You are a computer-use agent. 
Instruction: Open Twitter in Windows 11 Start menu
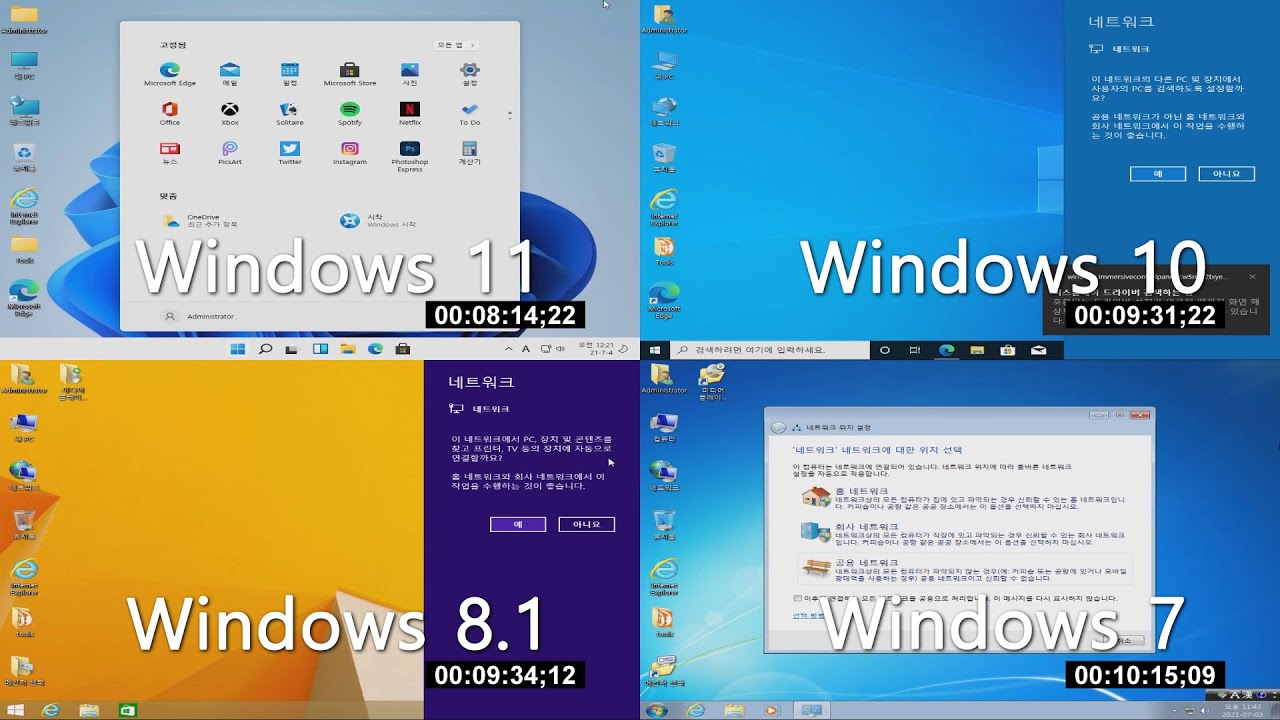point(290,153)
